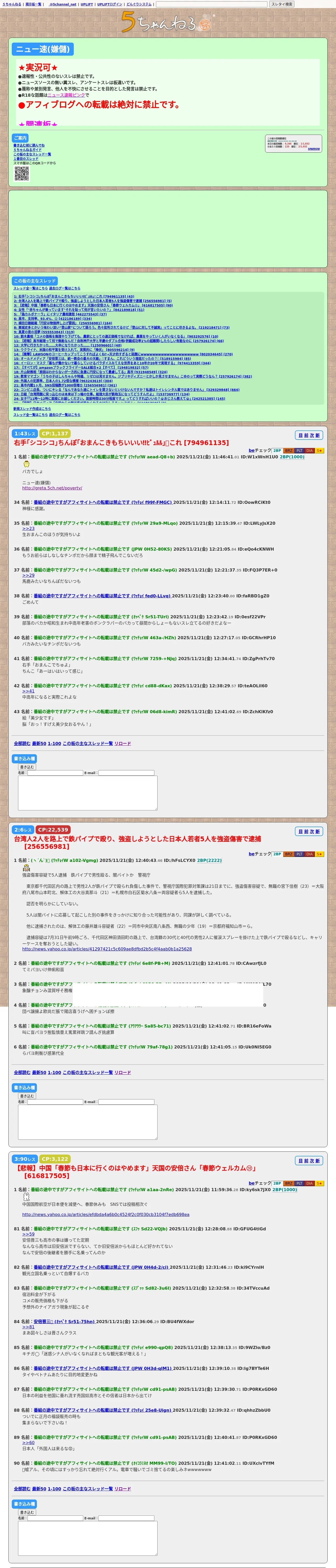Focus the E-mail field under thread 794961135
Screen dimensions: 336x1568
(x=126, y=773)
